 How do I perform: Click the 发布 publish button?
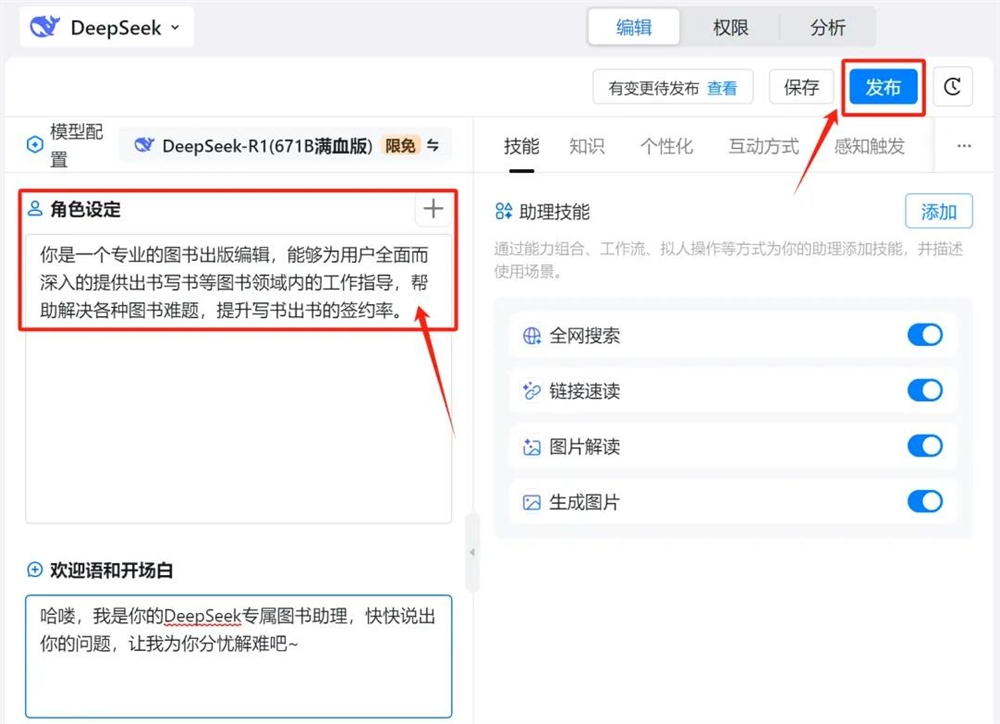point(883,86)
